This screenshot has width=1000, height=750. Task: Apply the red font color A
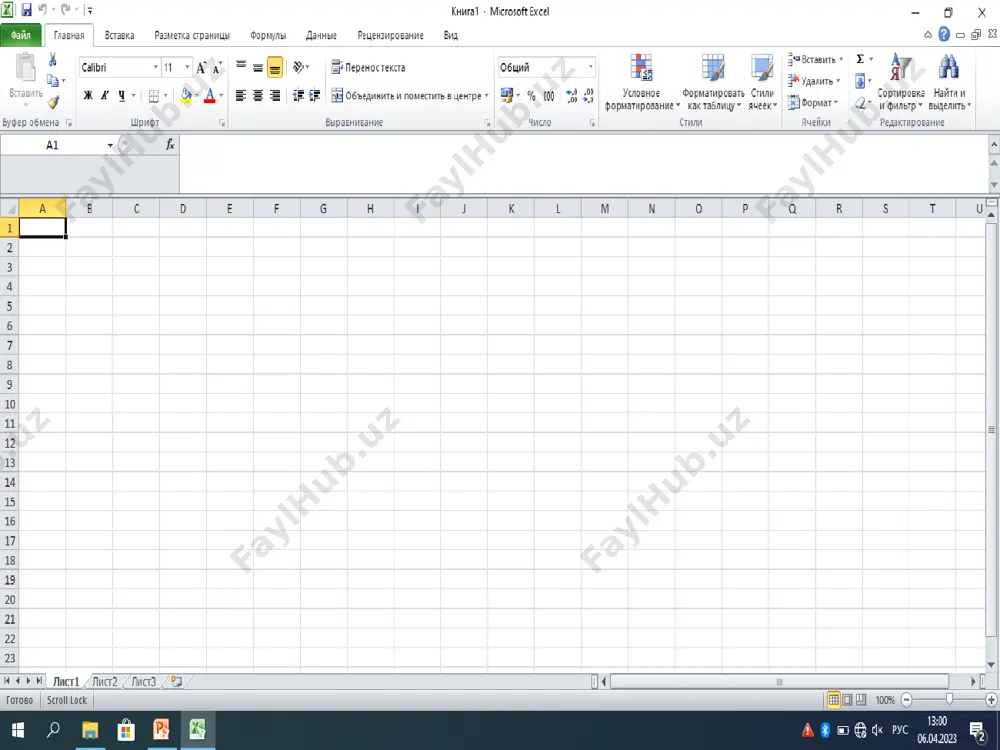(210, 96)
